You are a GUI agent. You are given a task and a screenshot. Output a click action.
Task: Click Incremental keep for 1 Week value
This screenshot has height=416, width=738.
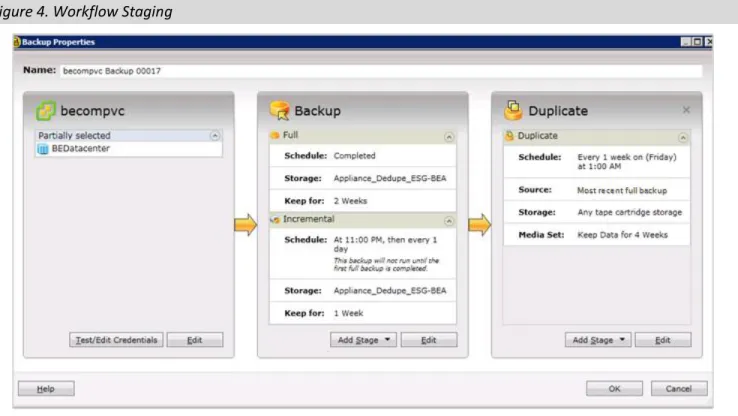point(348,313)
